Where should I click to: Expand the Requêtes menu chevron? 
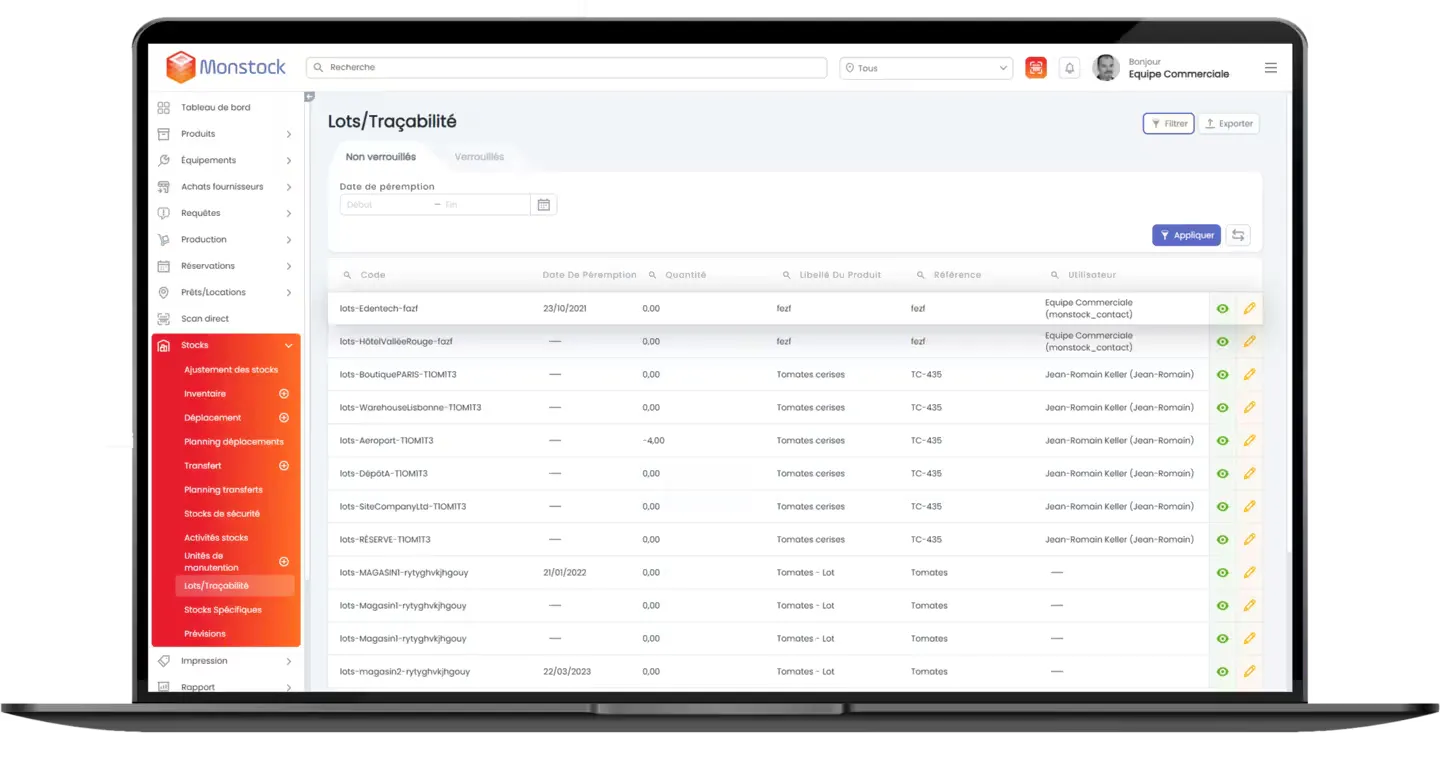point(289,214)
